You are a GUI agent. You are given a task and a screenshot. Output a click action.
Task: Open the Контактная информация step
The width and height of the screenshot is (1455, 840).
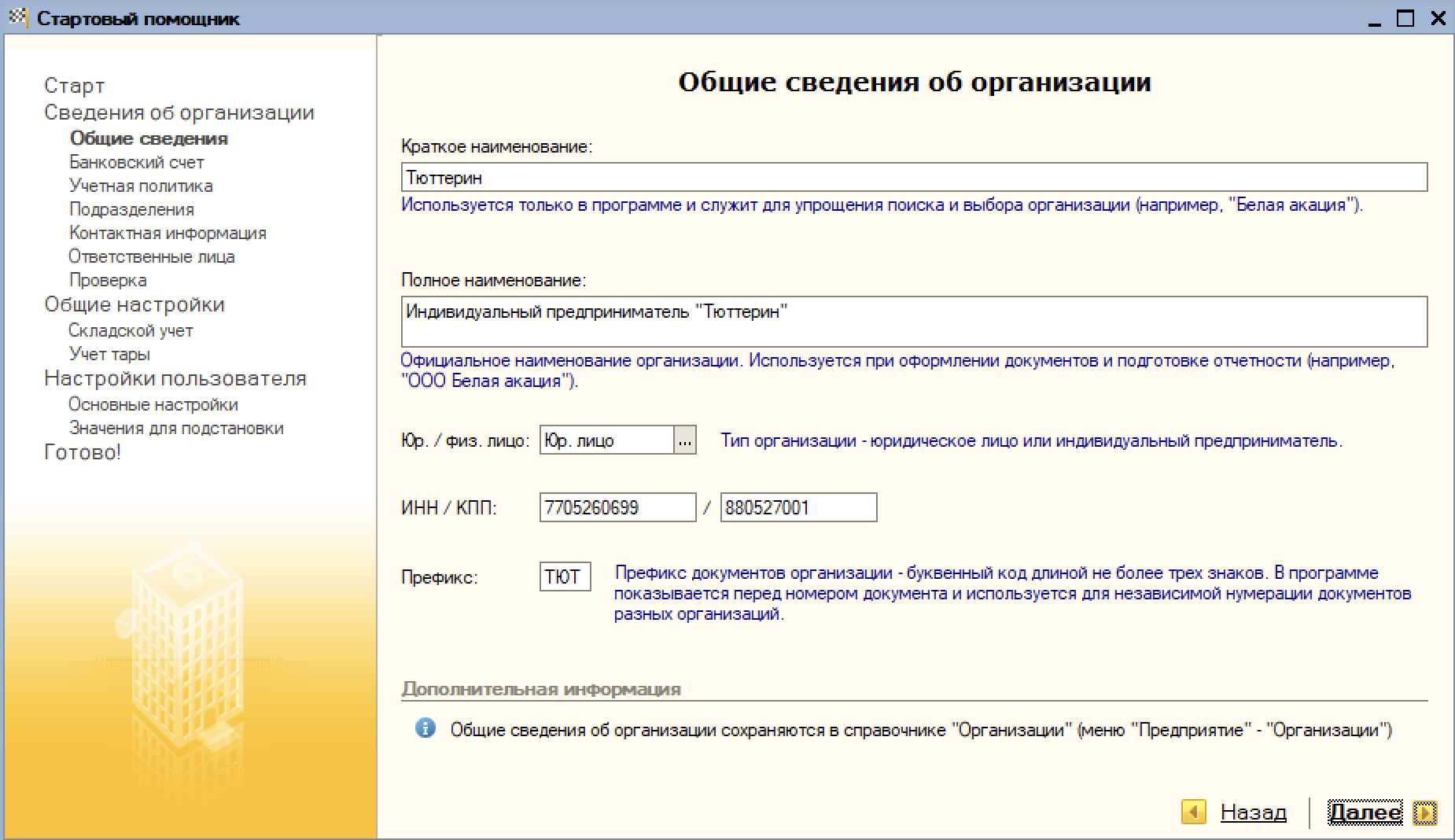click(168, 233)
